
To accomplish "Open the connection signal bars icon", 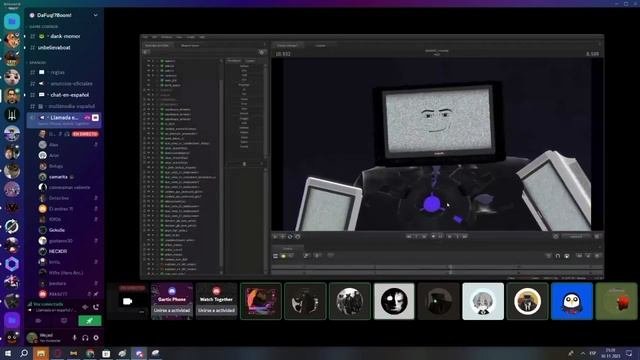I will pyautogui.click(x=30, y=304).
